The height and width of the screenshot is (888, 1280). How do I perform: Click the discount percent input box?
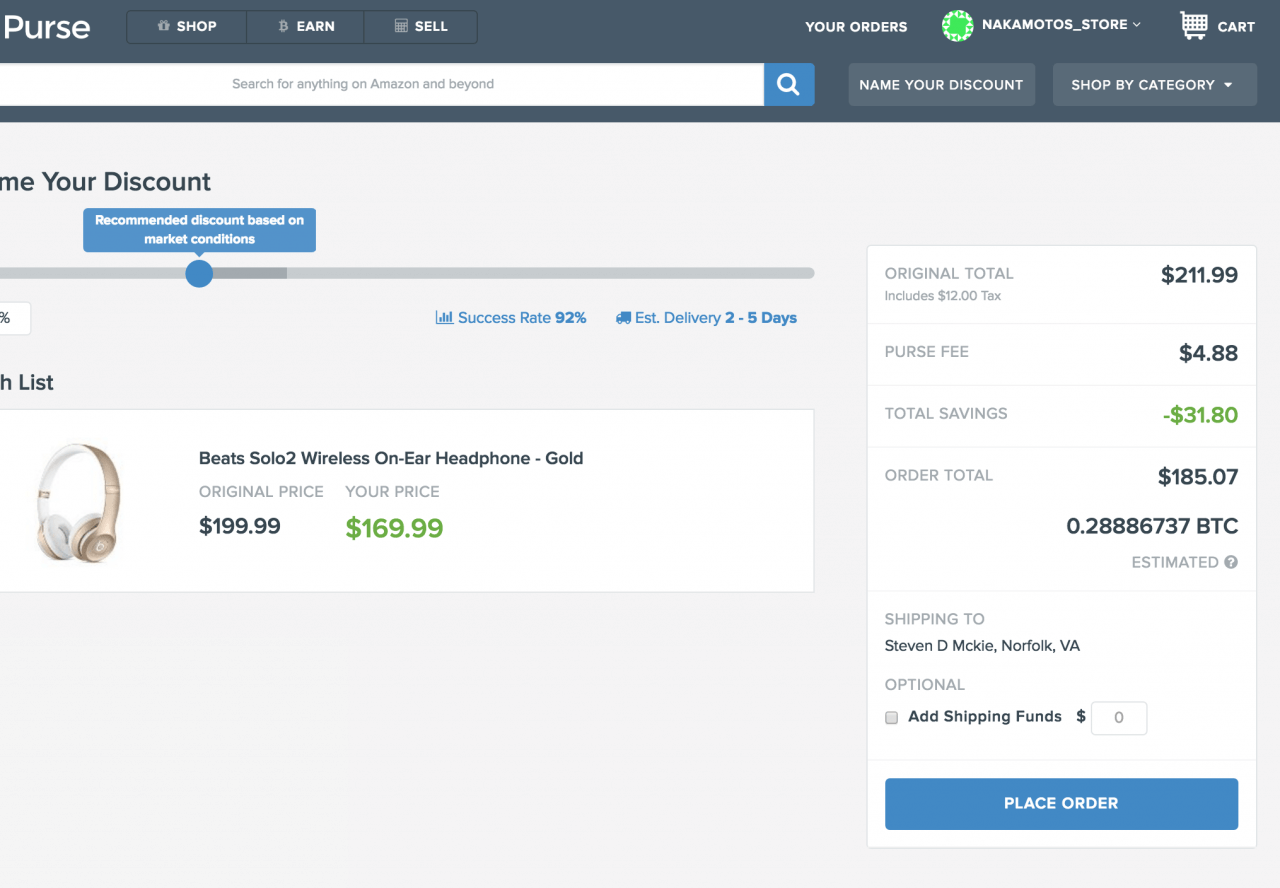tap(14, 318)
